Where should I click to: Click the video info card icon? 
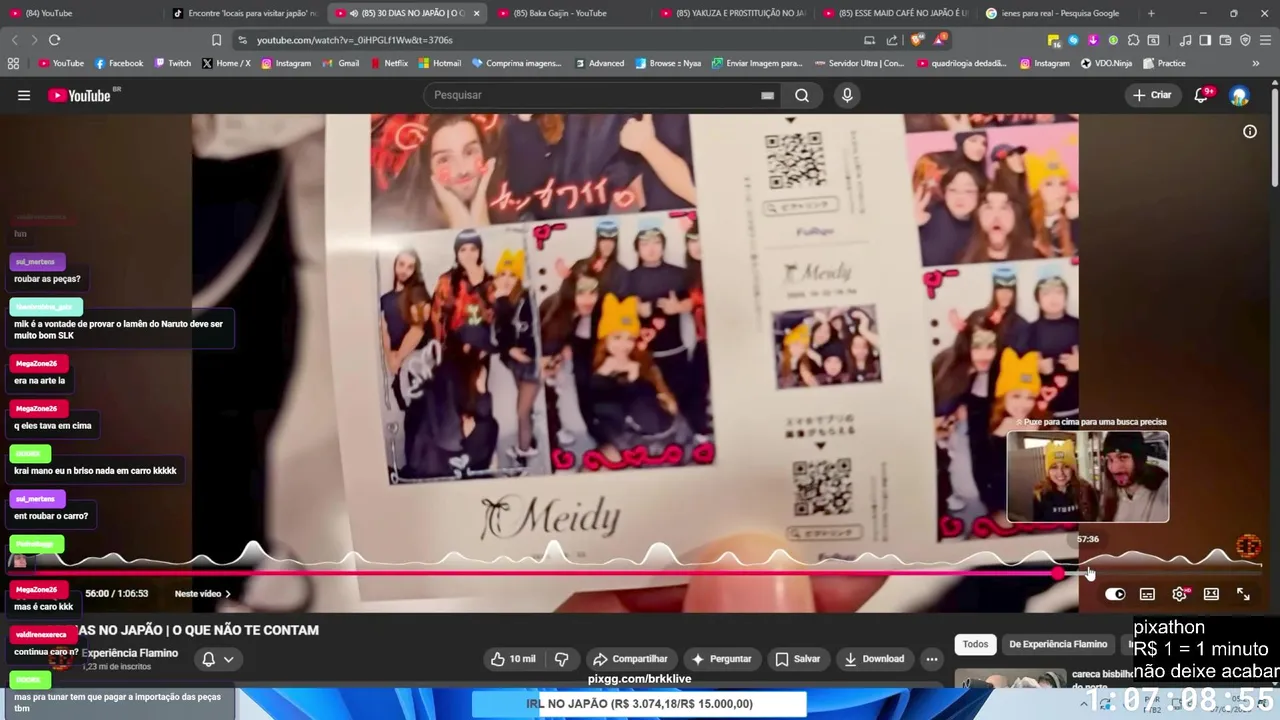[1250, 131]
